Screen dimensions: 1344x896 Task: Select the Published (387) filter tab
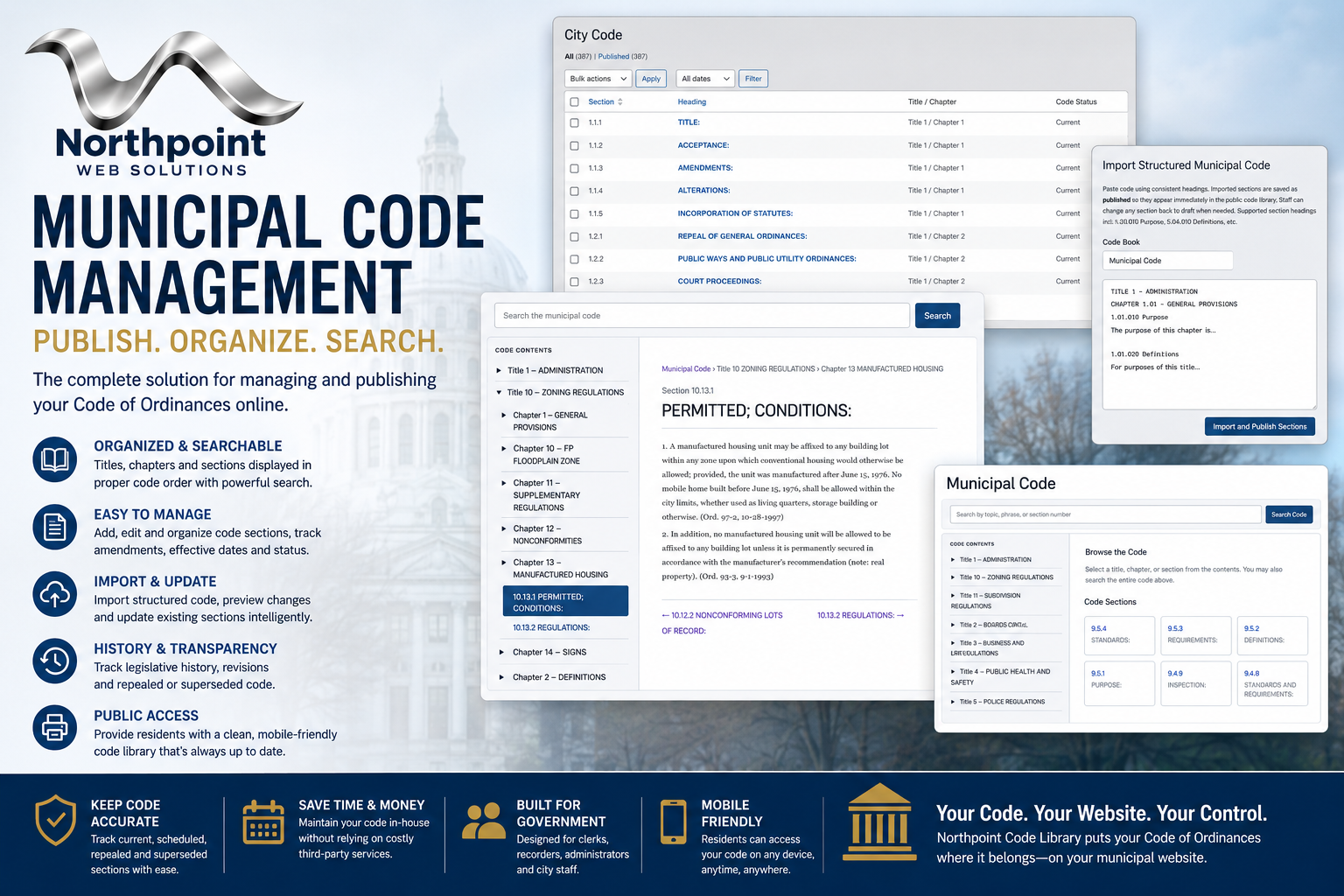point(623,57)
